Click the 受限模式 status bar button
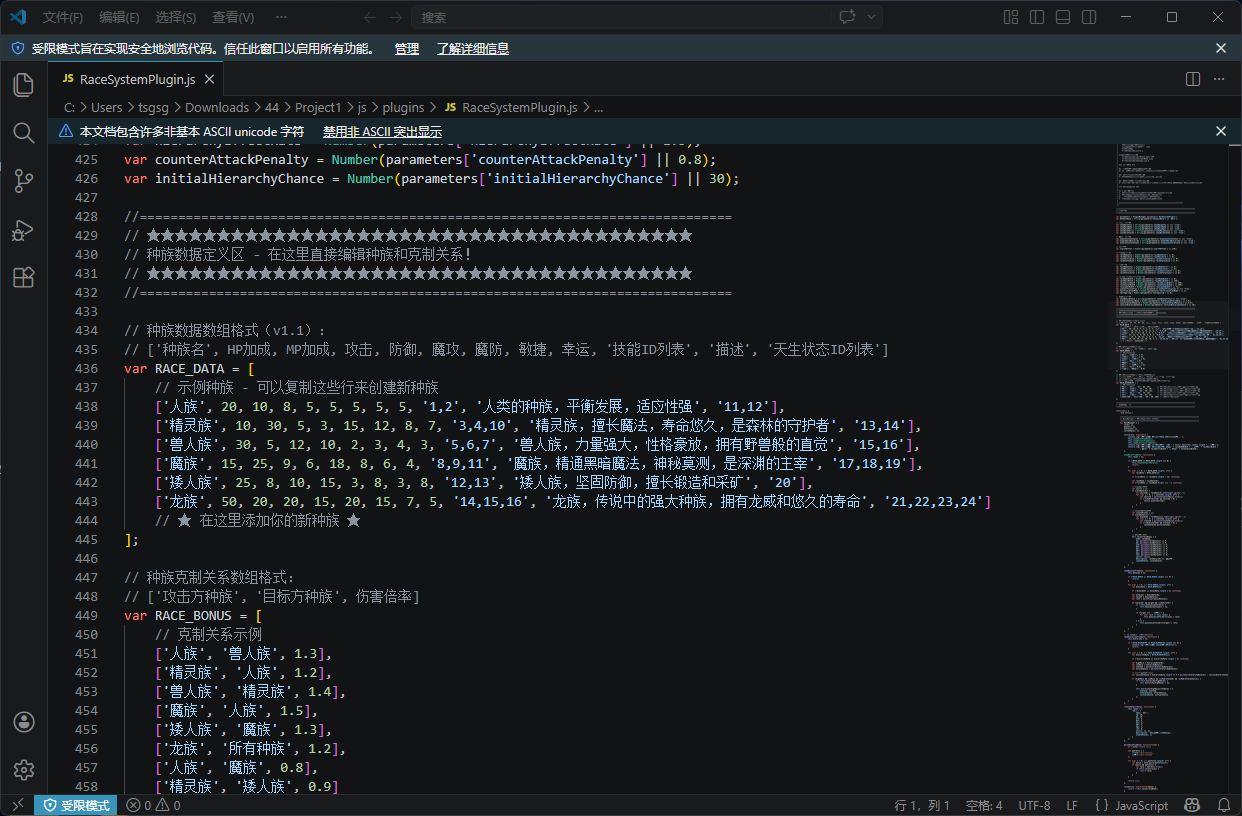The width and height of the screenshot is (1242, 816). (77, 805)
